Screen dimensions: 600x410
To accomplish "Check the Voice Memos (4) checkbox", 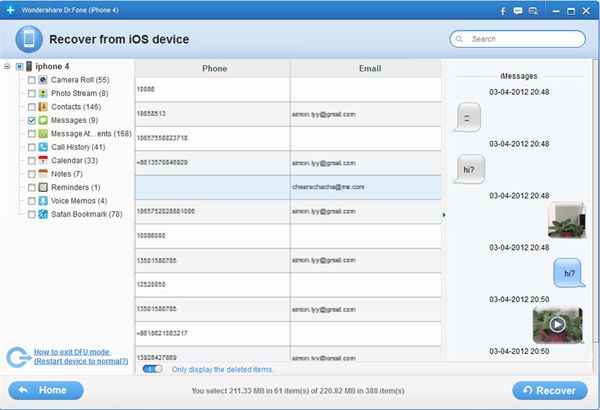I will (x=31, y=201).
